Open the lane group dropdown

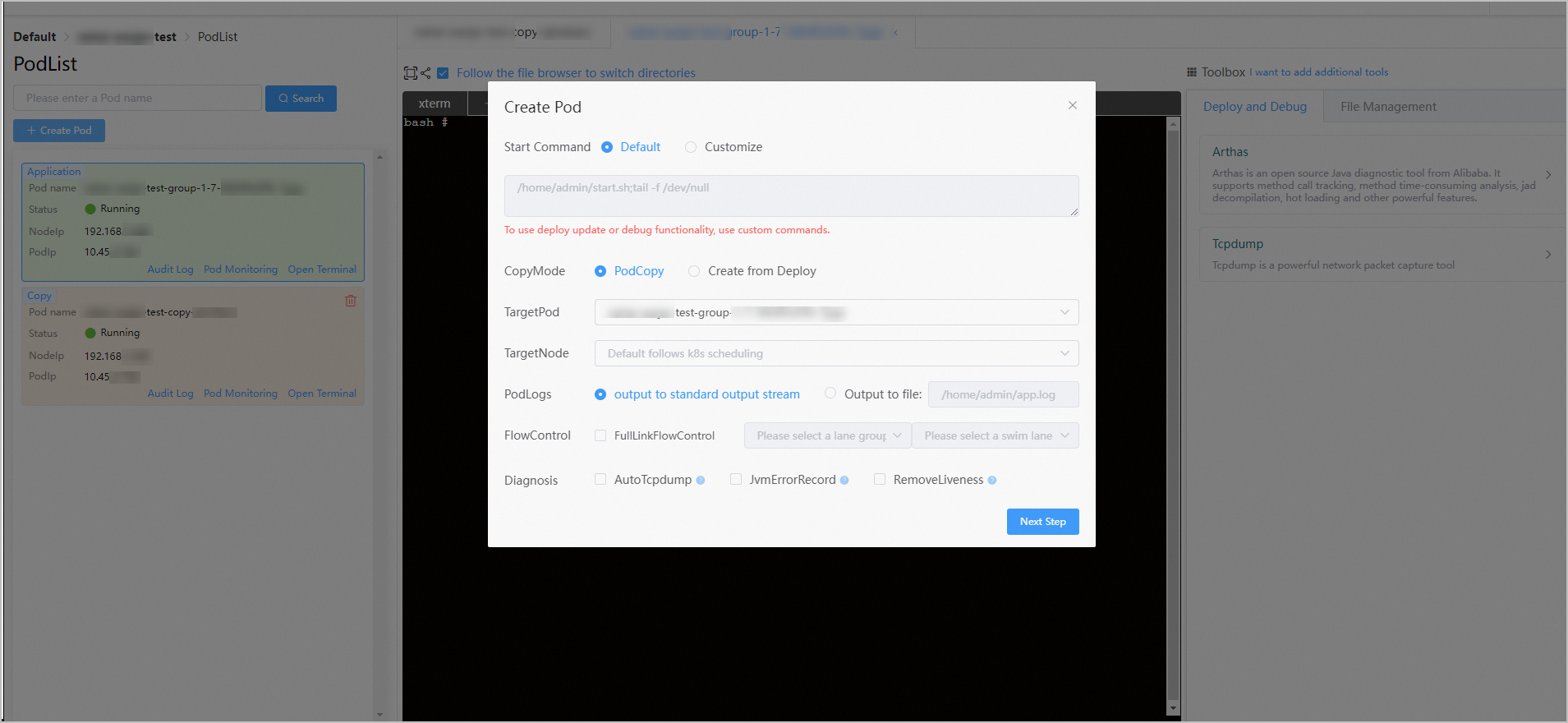(827, 435)
